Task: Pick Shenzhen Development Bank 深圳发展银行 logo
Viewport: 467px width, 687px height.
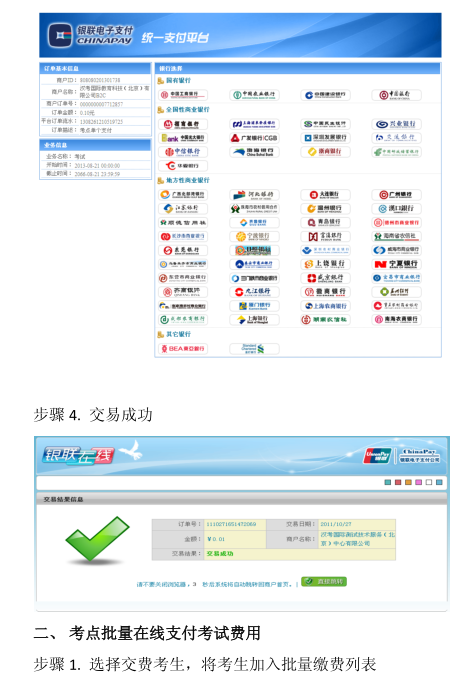Action: (325, 138)
